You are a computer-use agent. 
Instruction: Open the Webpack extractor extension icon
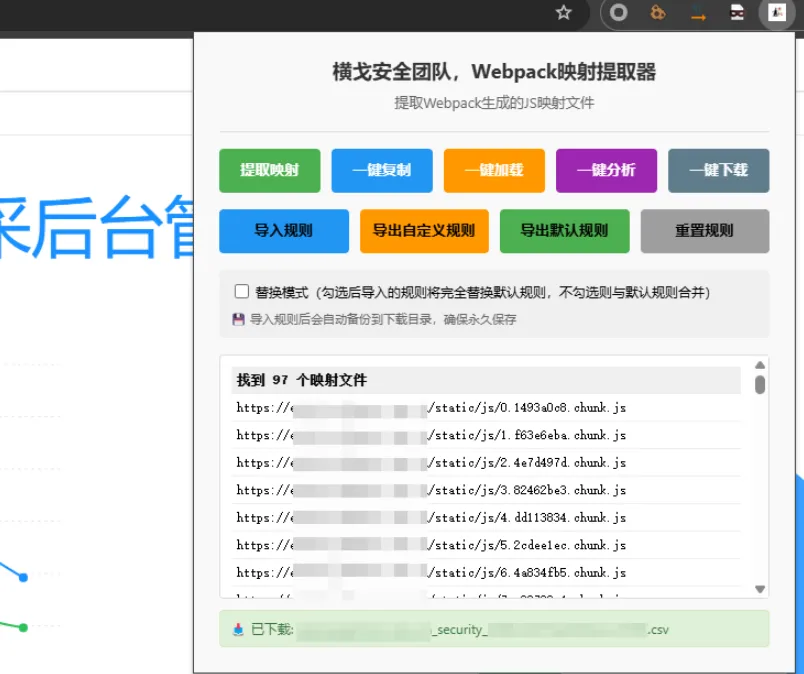pos(777,12)
